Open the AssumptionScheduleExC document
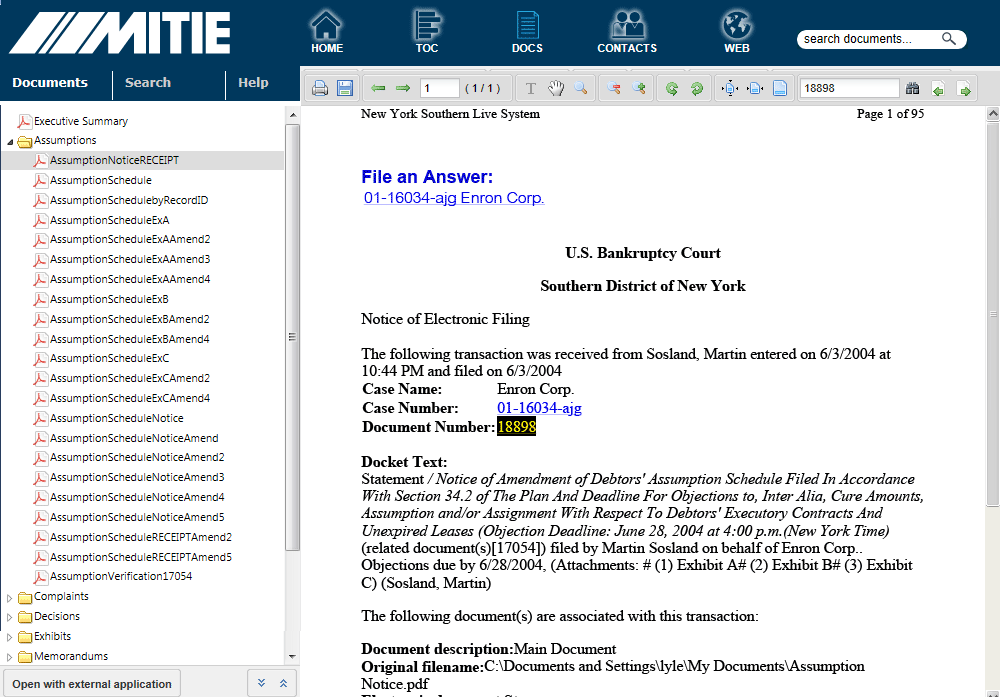Screen dimensions: 1000x697 click(109, 358)
